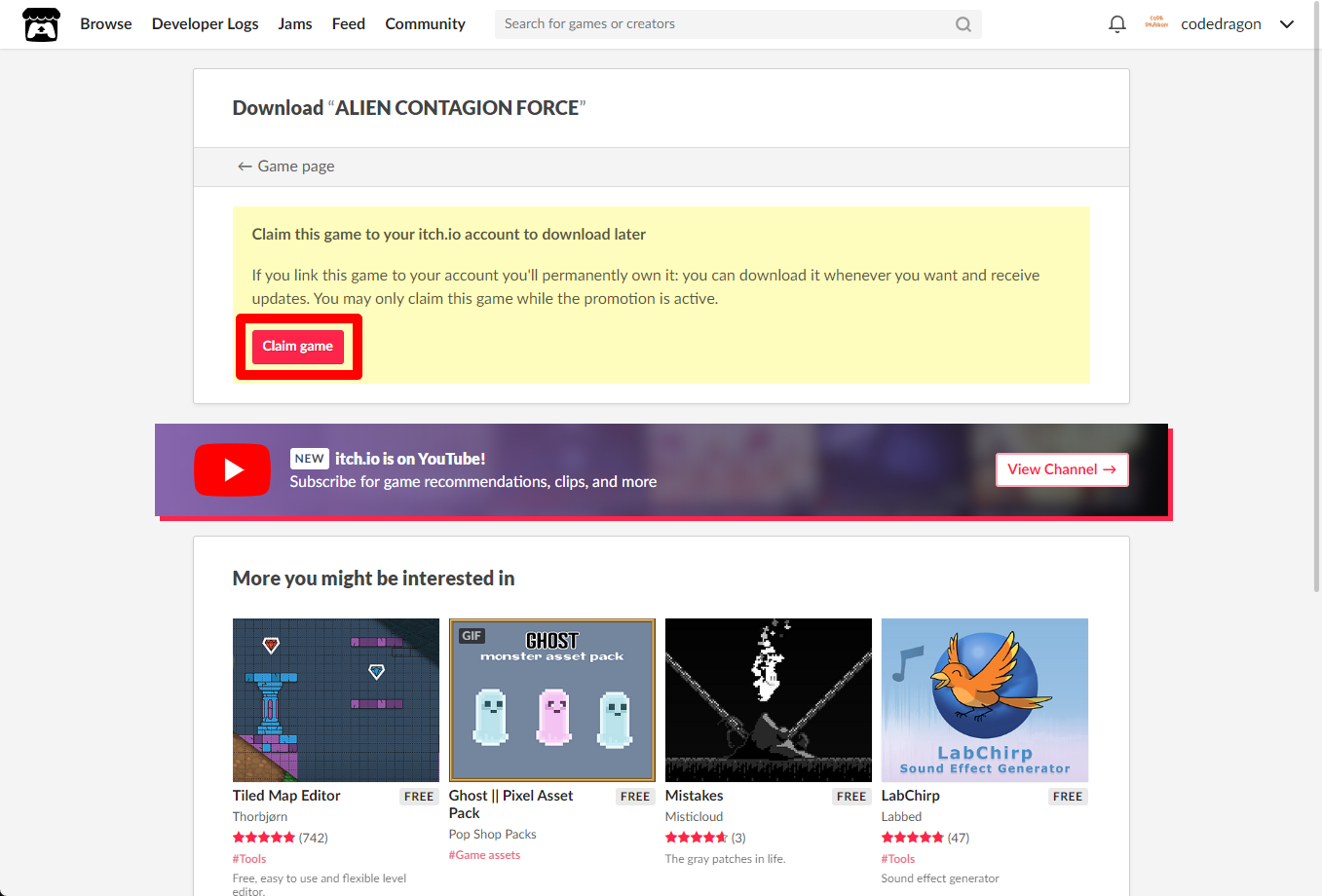Open the LabChirp title link

tap(911, 796)
